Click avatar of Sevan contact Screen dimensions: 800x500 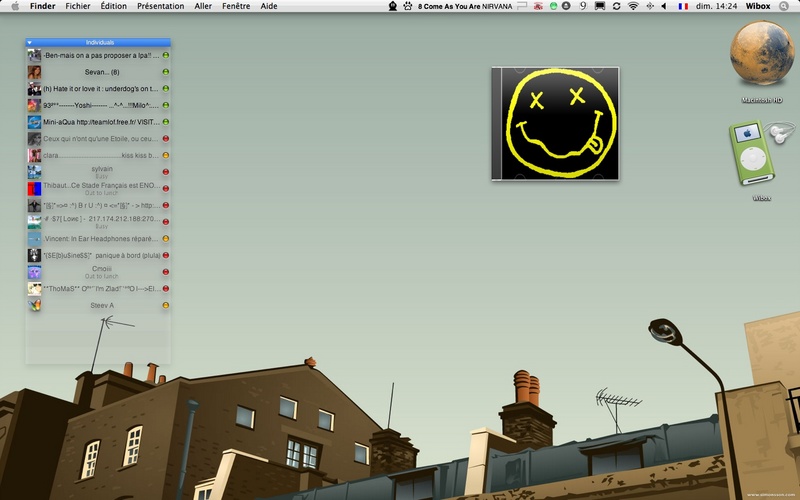(34, 72)
